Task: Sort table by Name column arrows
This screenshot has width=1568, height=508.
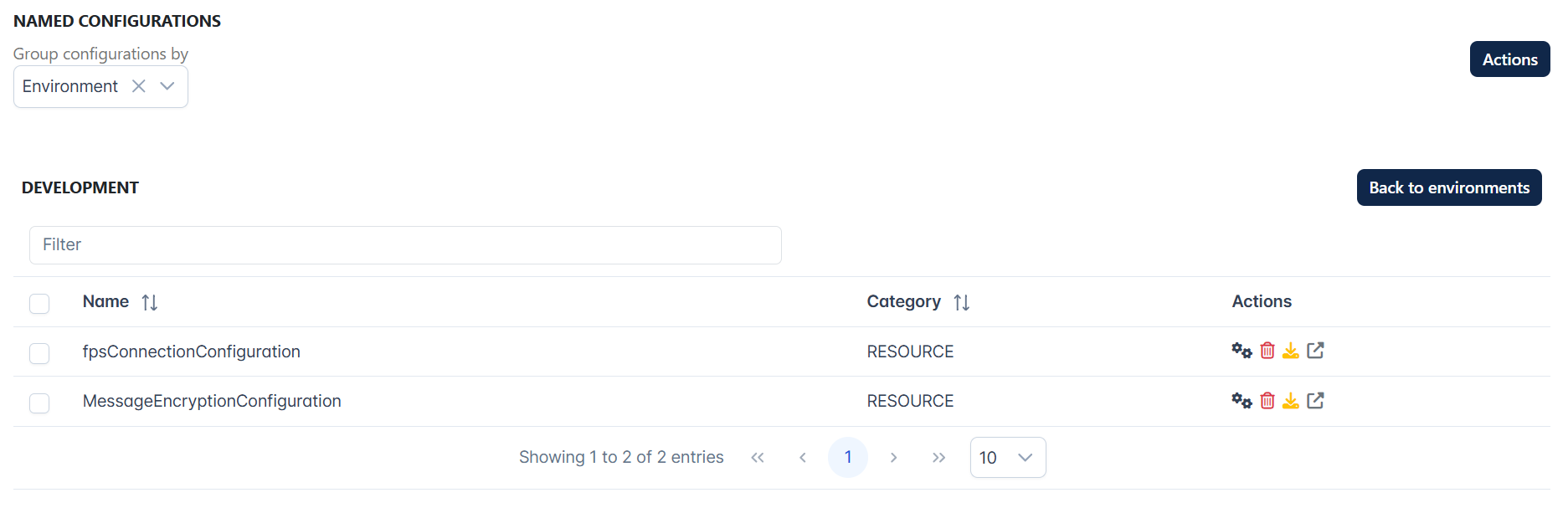Action: [150, 302]
